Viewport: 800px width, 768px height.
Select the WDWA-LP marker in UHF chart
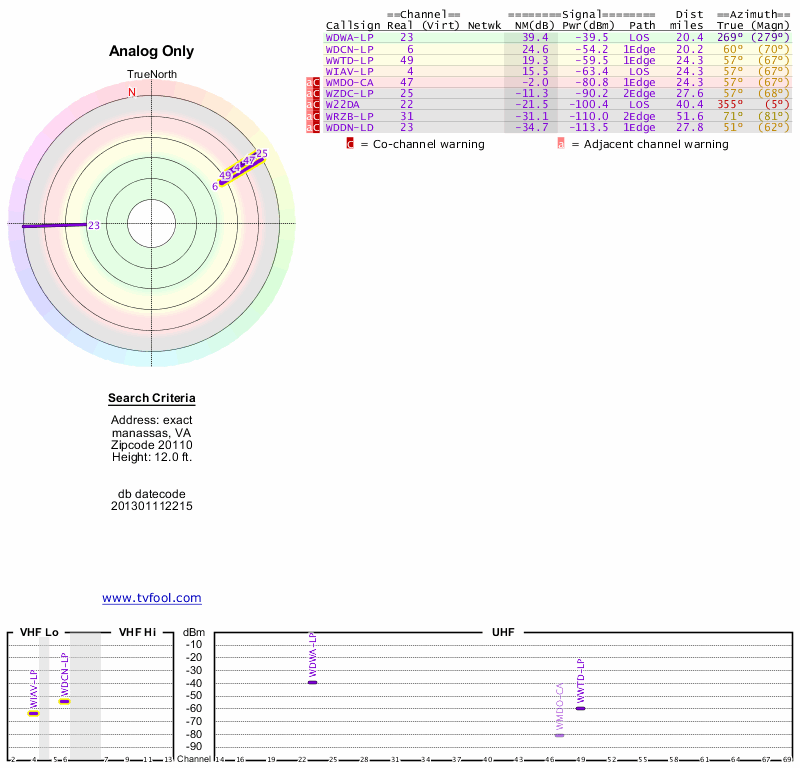coord(312,681)
